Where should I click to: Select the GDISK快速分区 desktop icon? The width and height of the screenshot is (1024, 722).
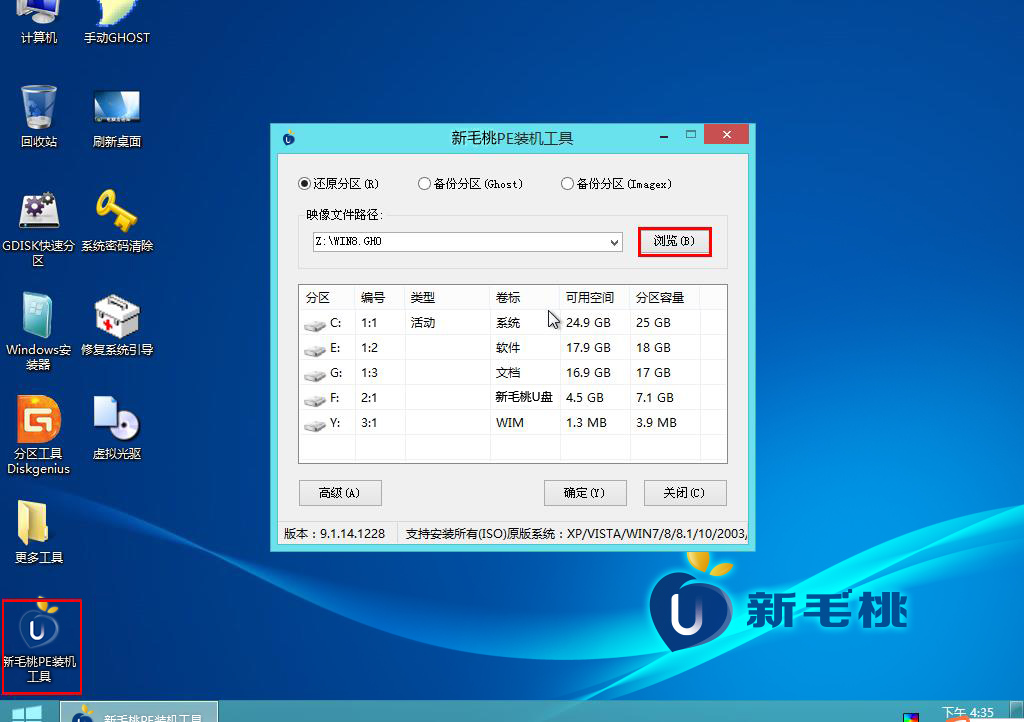[x=39, y=228]
